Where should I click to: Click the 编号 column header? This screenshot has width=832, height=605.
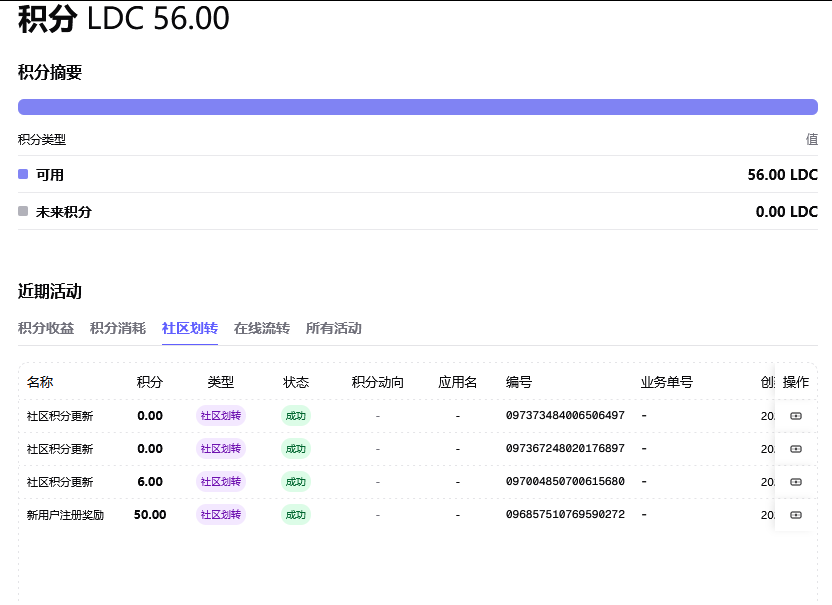coord(519,382)
